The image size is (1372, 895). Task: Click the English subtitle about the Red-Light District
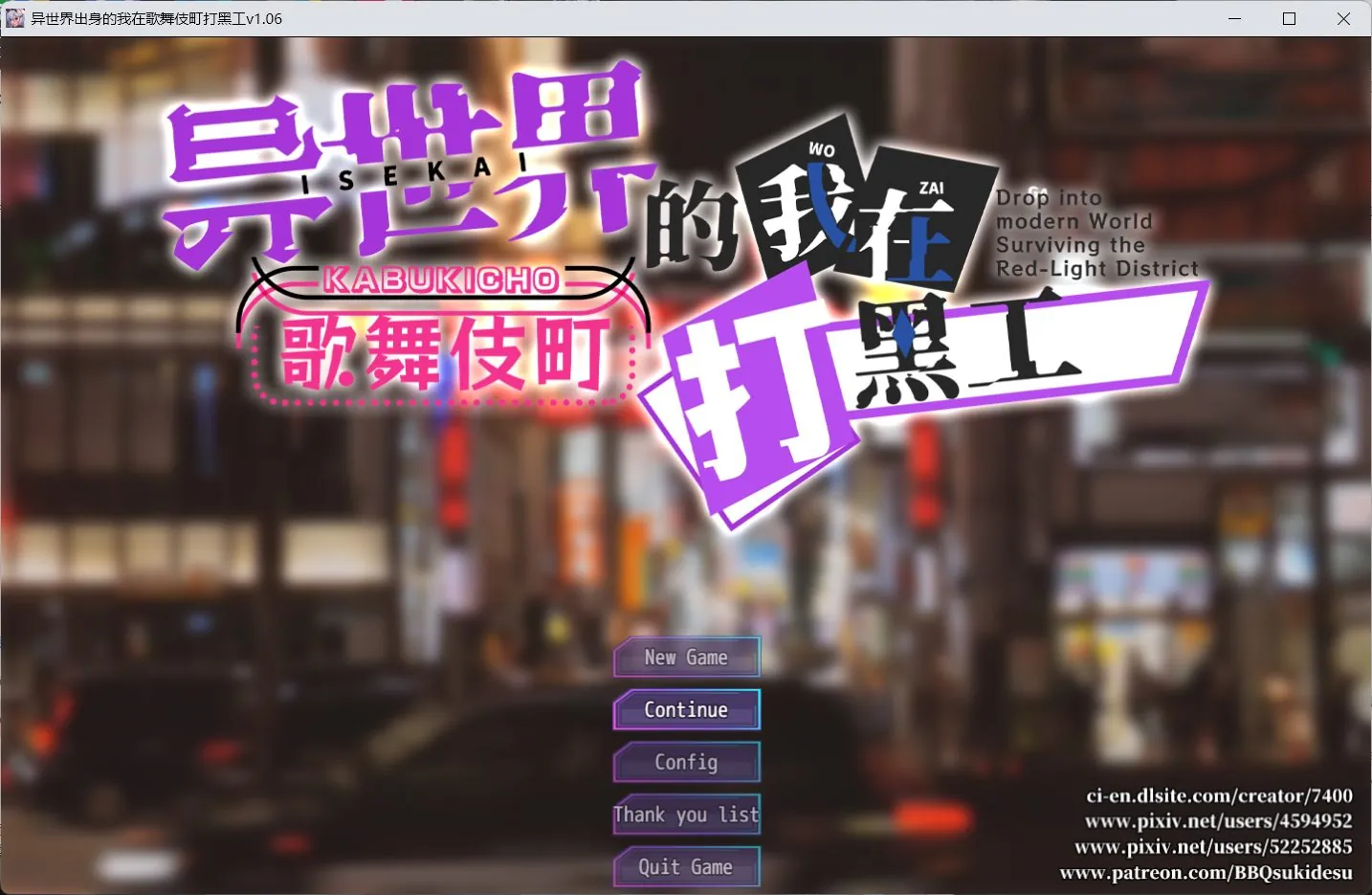tap(1097, 233)
